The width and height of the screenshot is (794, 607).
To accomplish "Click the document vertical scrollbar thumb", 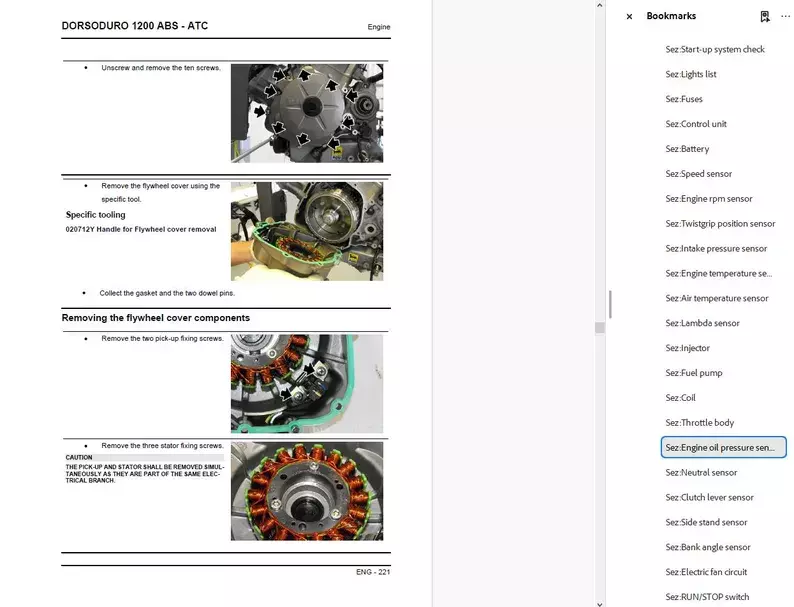I will coord(599,327).
